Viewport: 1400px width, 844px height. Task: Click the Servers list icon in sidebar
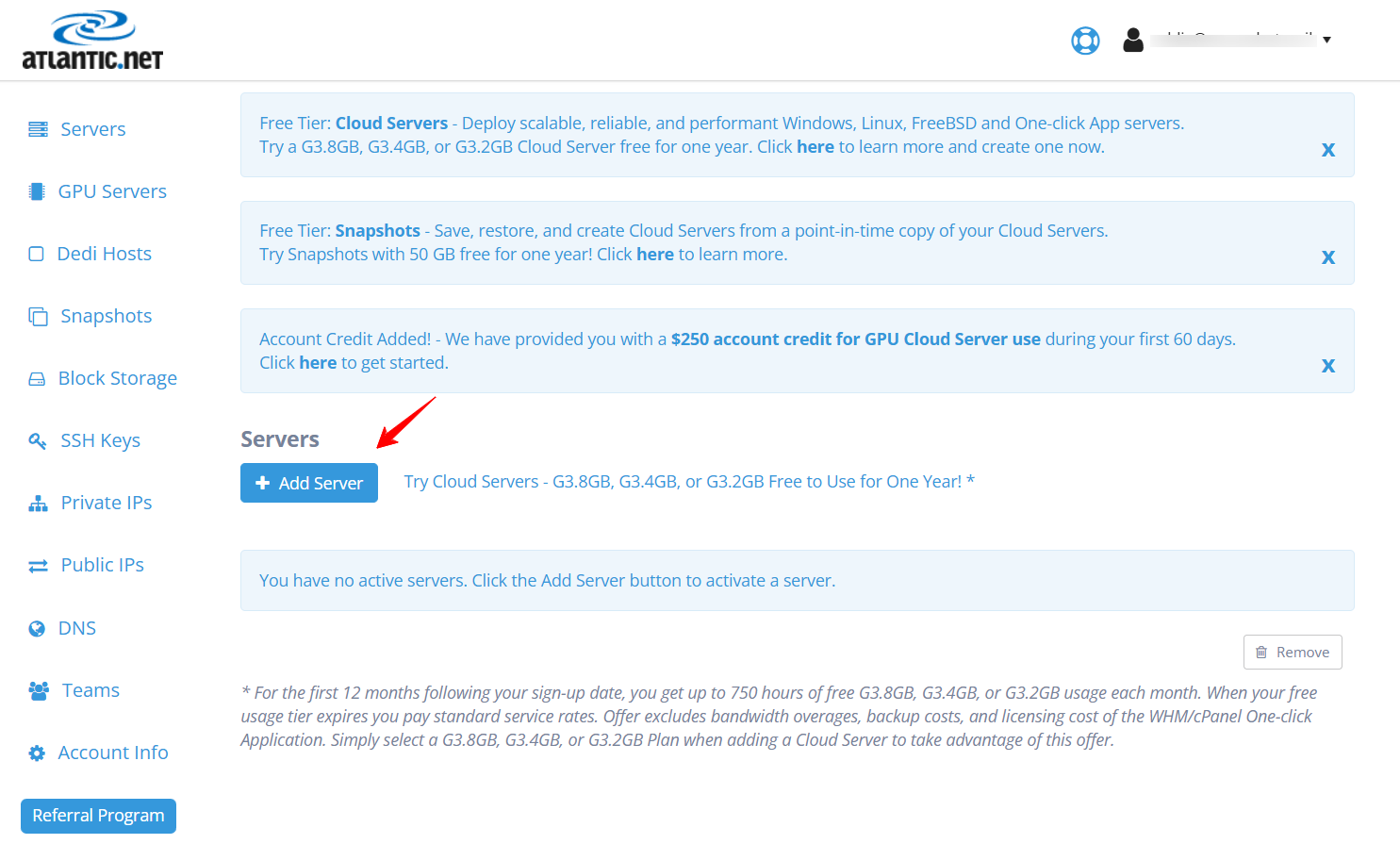coord(38,129)
